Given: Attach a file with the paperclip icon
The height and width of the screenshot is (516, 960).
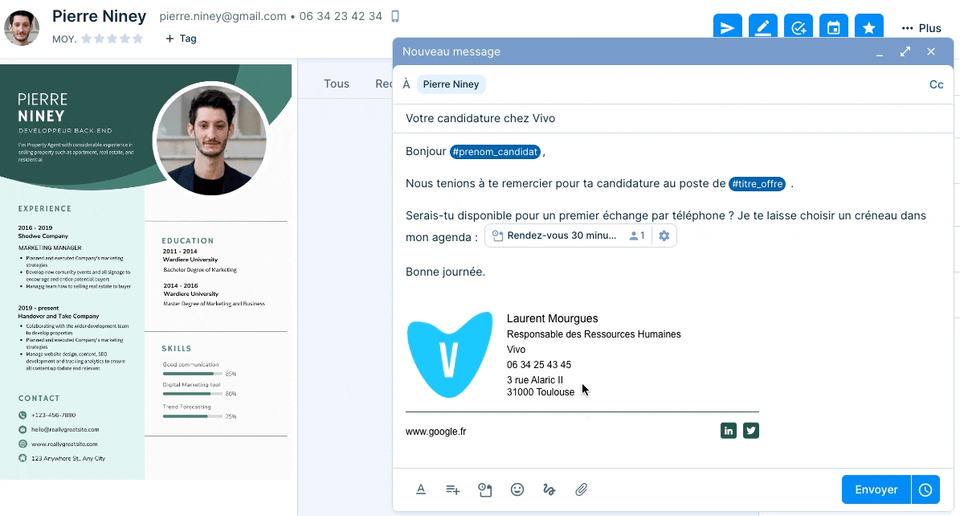Looking at the screenshot, I should coord(581,490).
